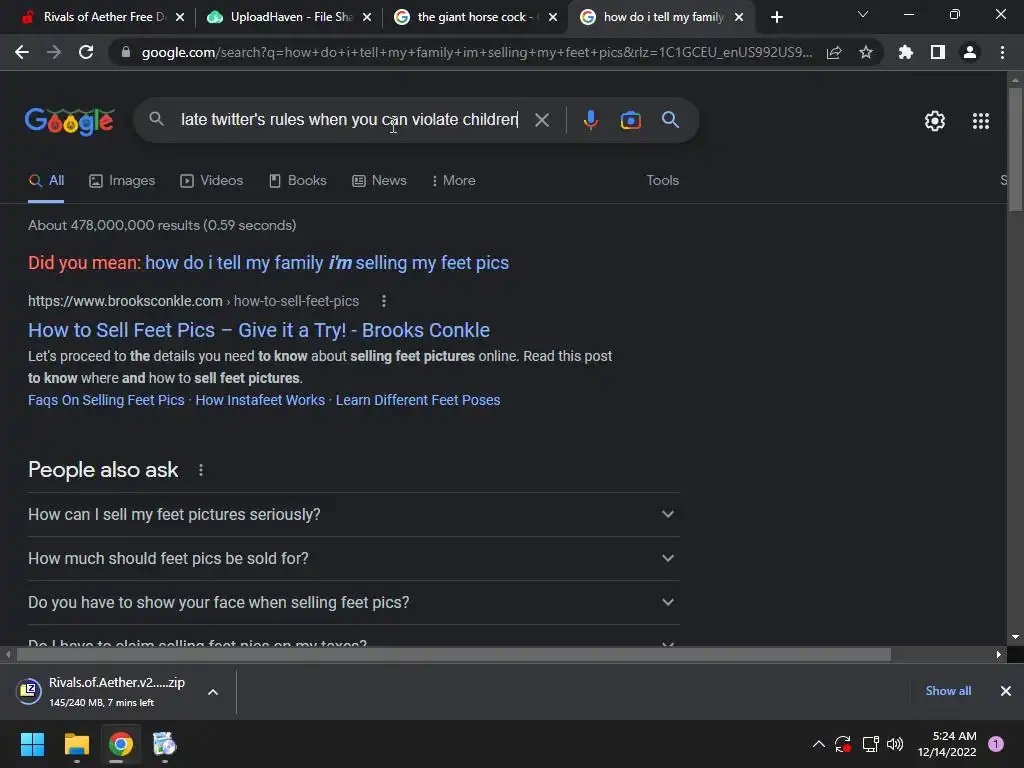Click the horizontal scrollbar thumb

coord(454,654)
